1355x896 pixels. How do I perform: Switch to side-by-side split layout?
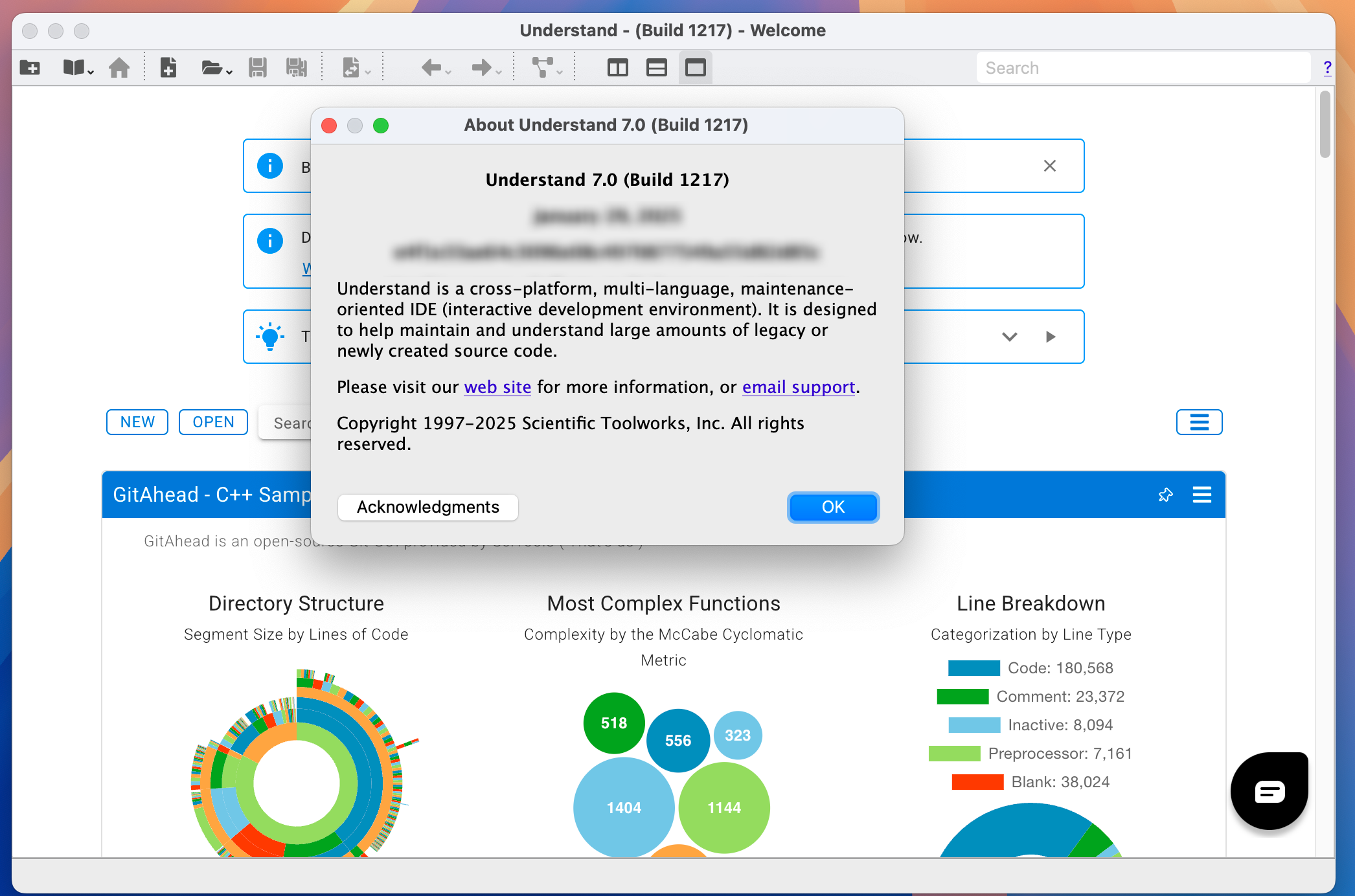click(x=618, y=67)
